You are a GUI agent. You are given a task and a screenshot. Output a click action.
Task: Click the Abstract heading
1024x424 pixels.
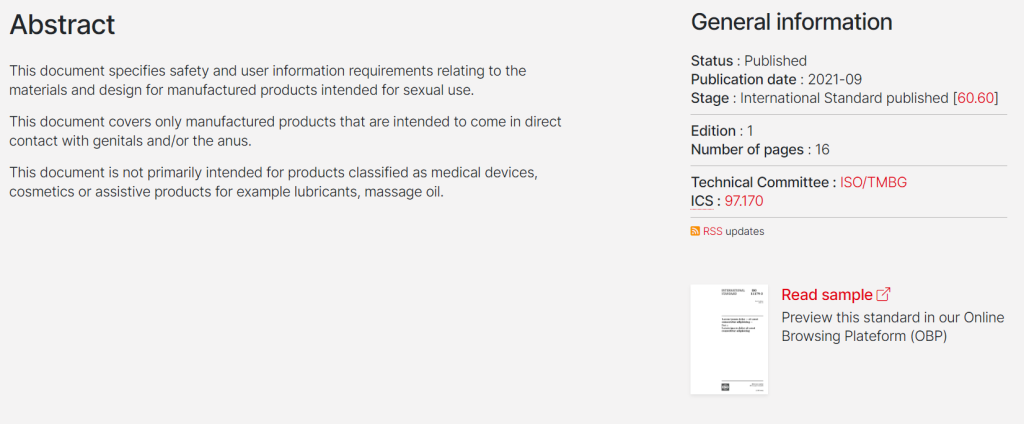(63, 25)
